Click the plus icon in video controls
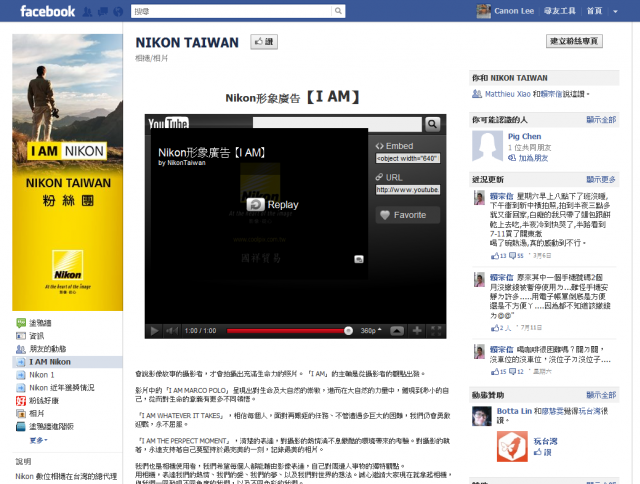This screenshot has height=484, width=640. [417, 331]
